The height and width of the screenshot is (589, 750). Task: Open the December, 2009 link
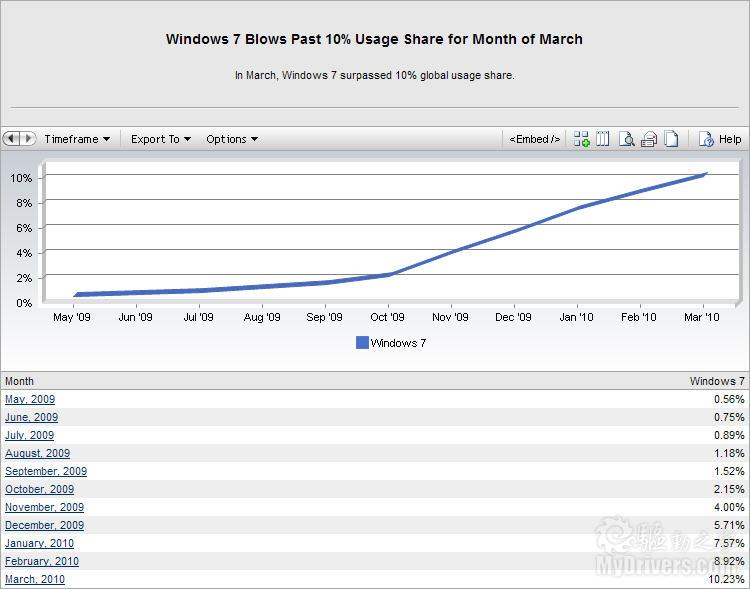click(x=44, y=525)
